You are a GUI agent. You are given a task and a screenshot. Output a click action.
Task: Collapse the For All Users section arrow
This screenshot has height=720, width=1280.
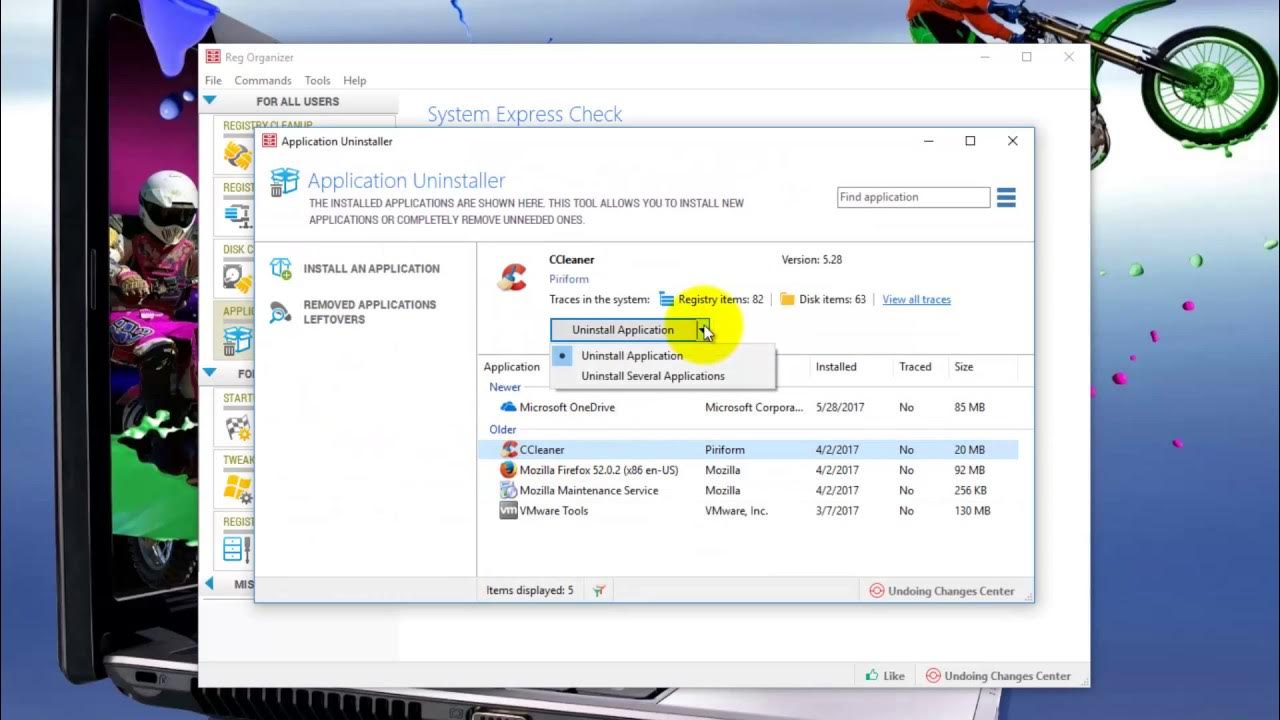pos(209,101)
